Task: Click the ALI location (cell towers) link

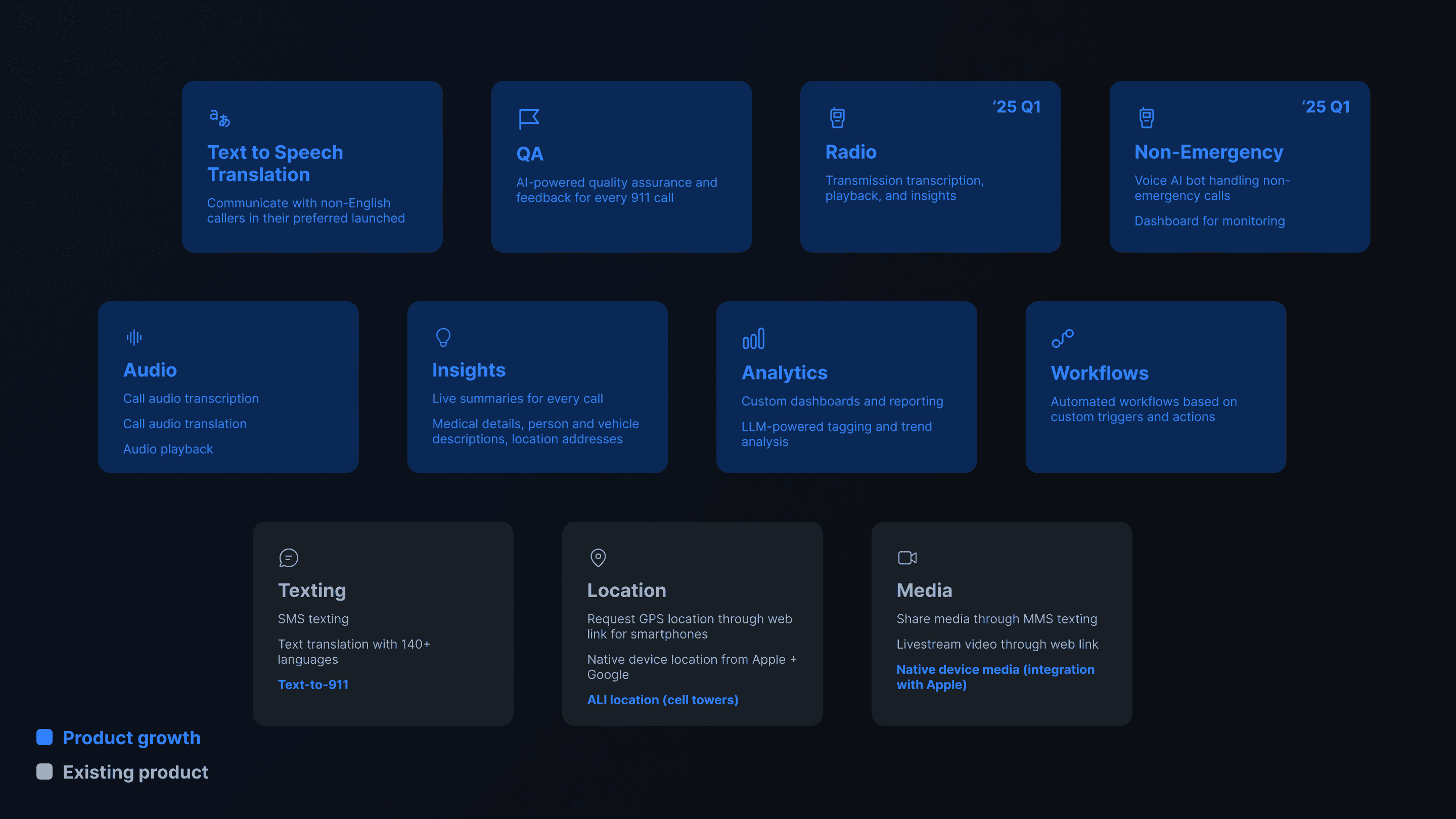Action: click(x=662, y=700)
